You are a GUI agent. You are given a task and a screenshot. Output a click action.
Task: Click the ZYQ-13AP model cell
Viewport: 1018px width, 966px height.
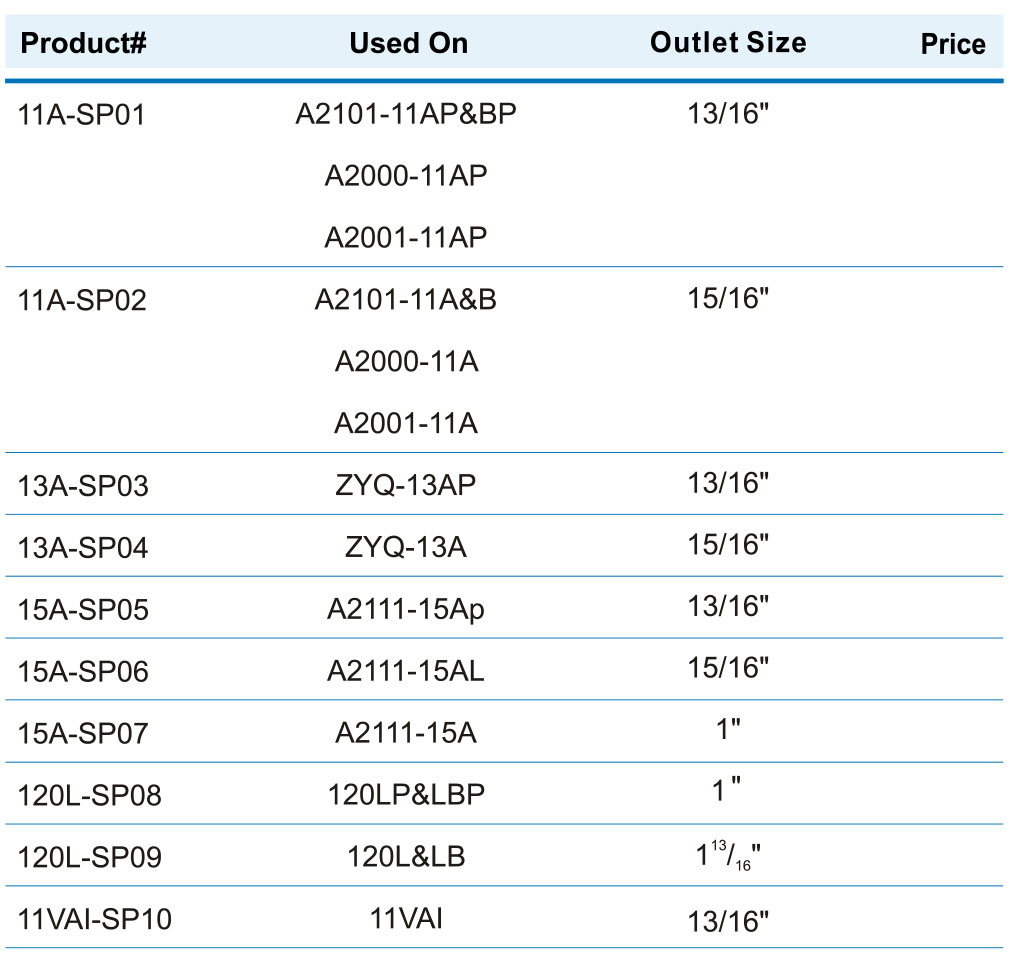pyautogui.click(x=406, y=485)
